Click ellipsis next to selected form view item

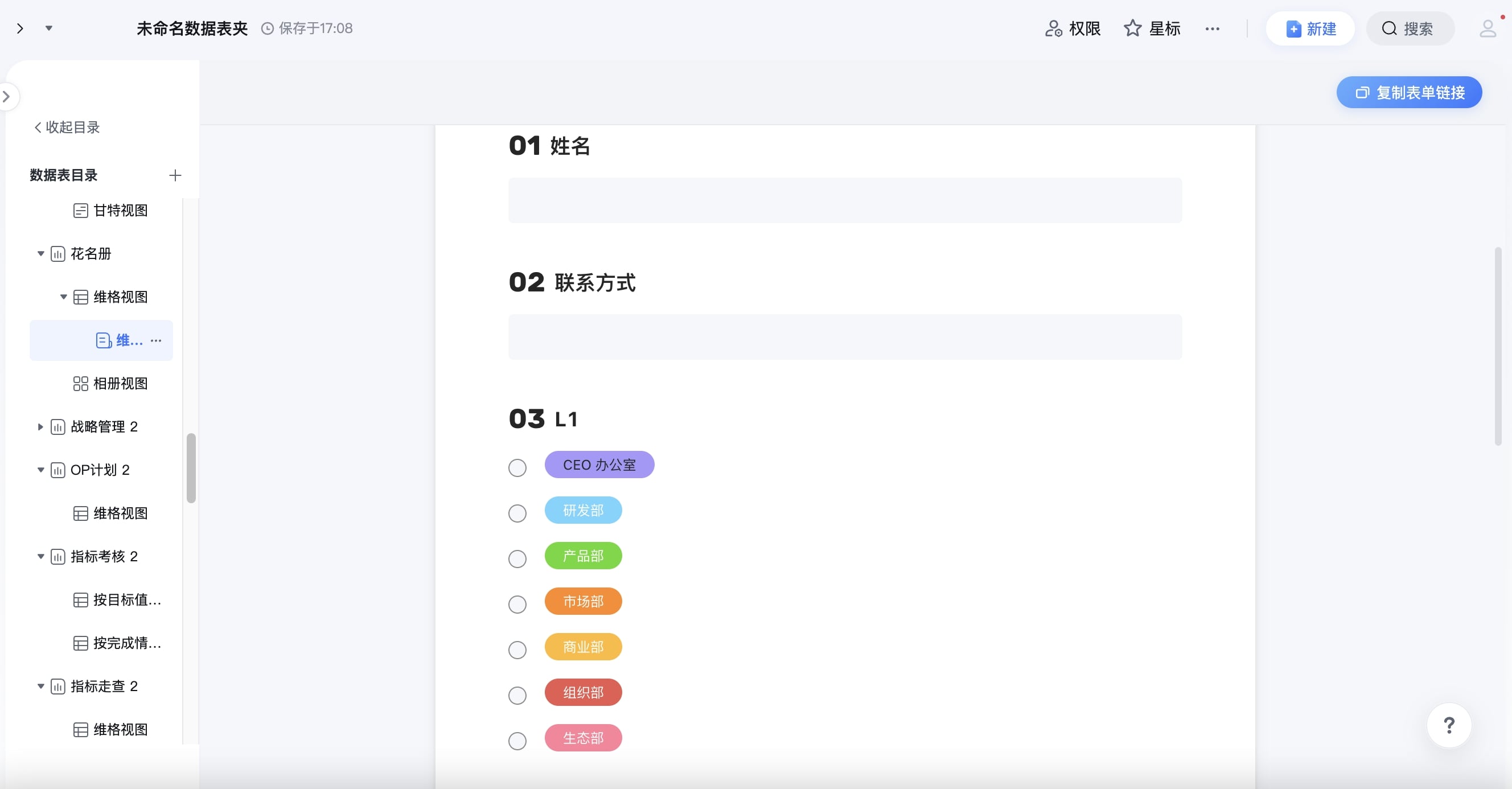pos(156,340)
